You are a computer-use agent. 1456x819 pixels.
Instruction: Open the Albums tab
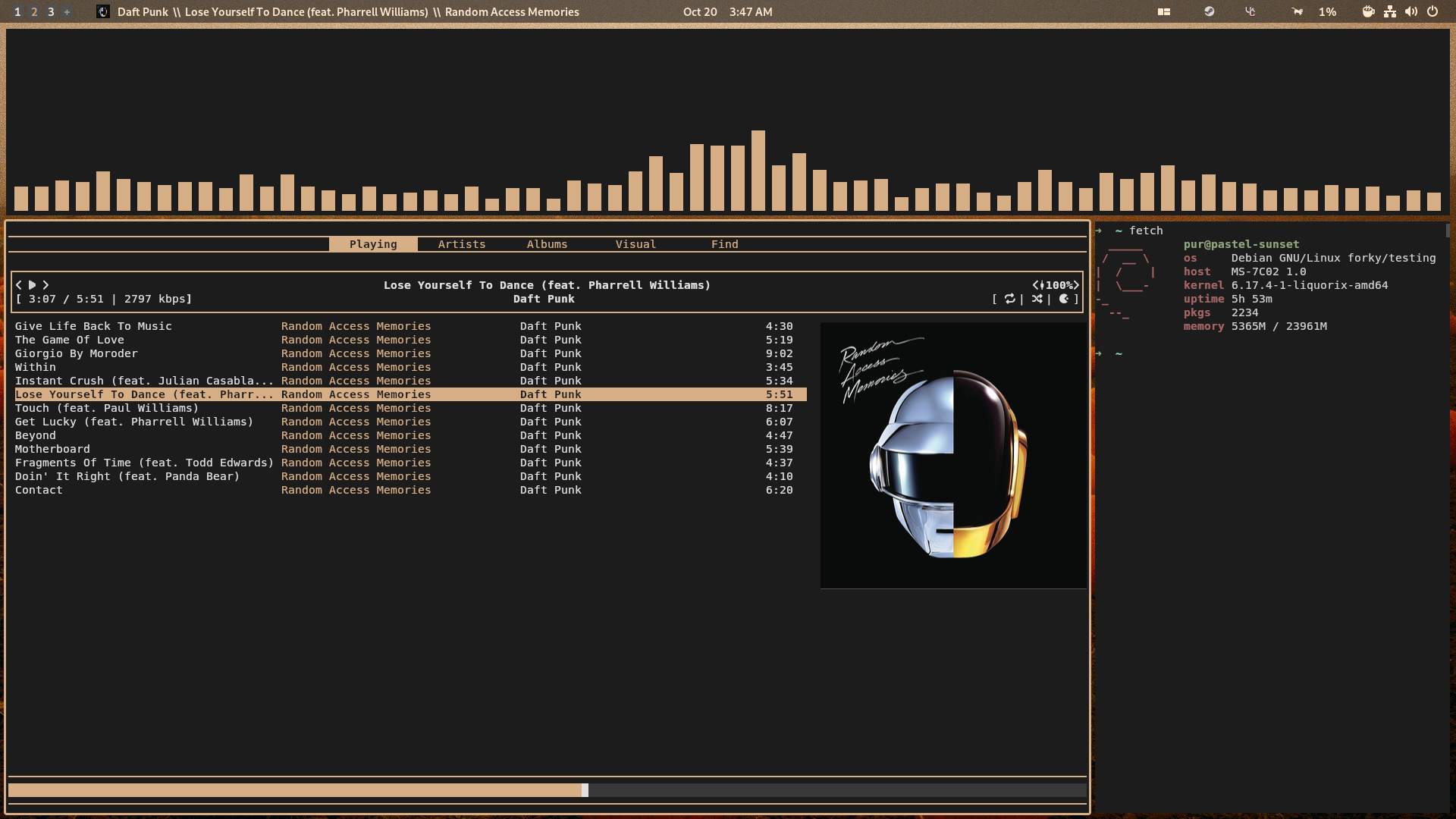[x=547, y=244]
